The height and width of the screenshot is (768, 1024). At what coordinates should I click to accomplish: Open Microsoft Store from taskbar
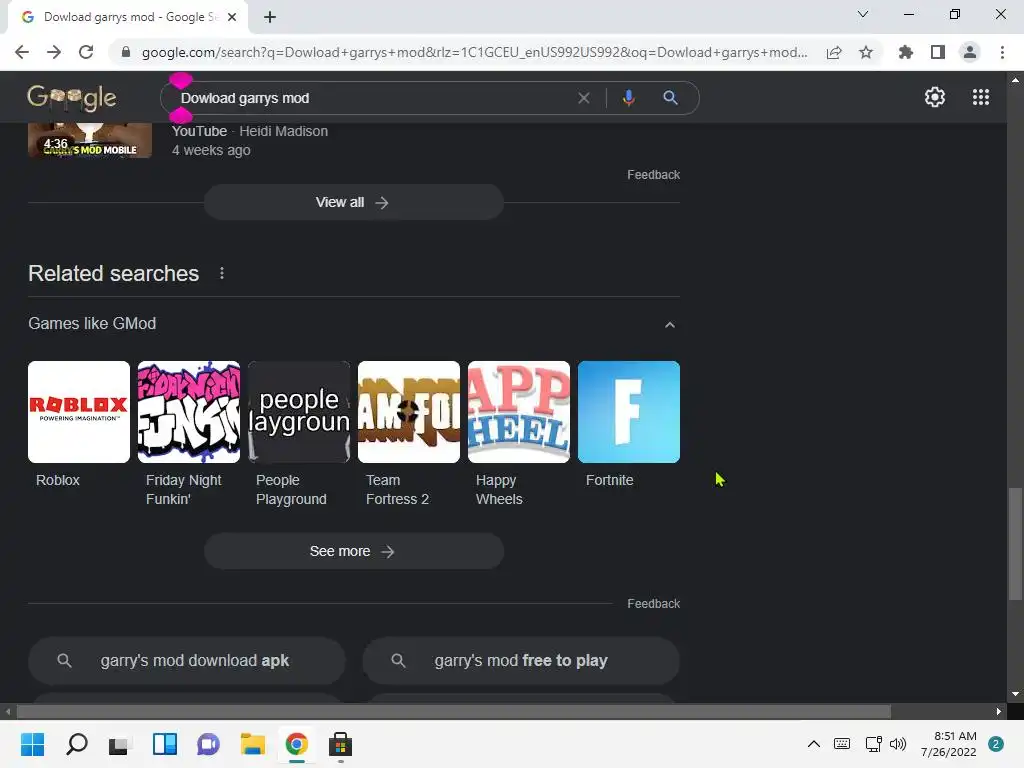click(340, 744)
